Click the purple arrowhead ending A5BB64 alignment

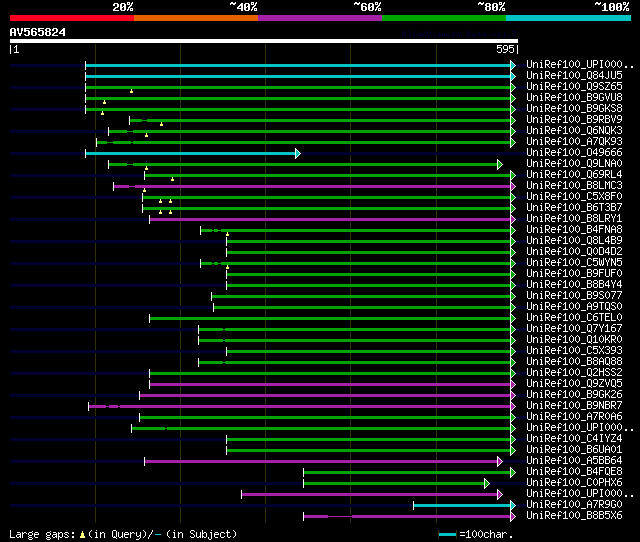point(500,462)
